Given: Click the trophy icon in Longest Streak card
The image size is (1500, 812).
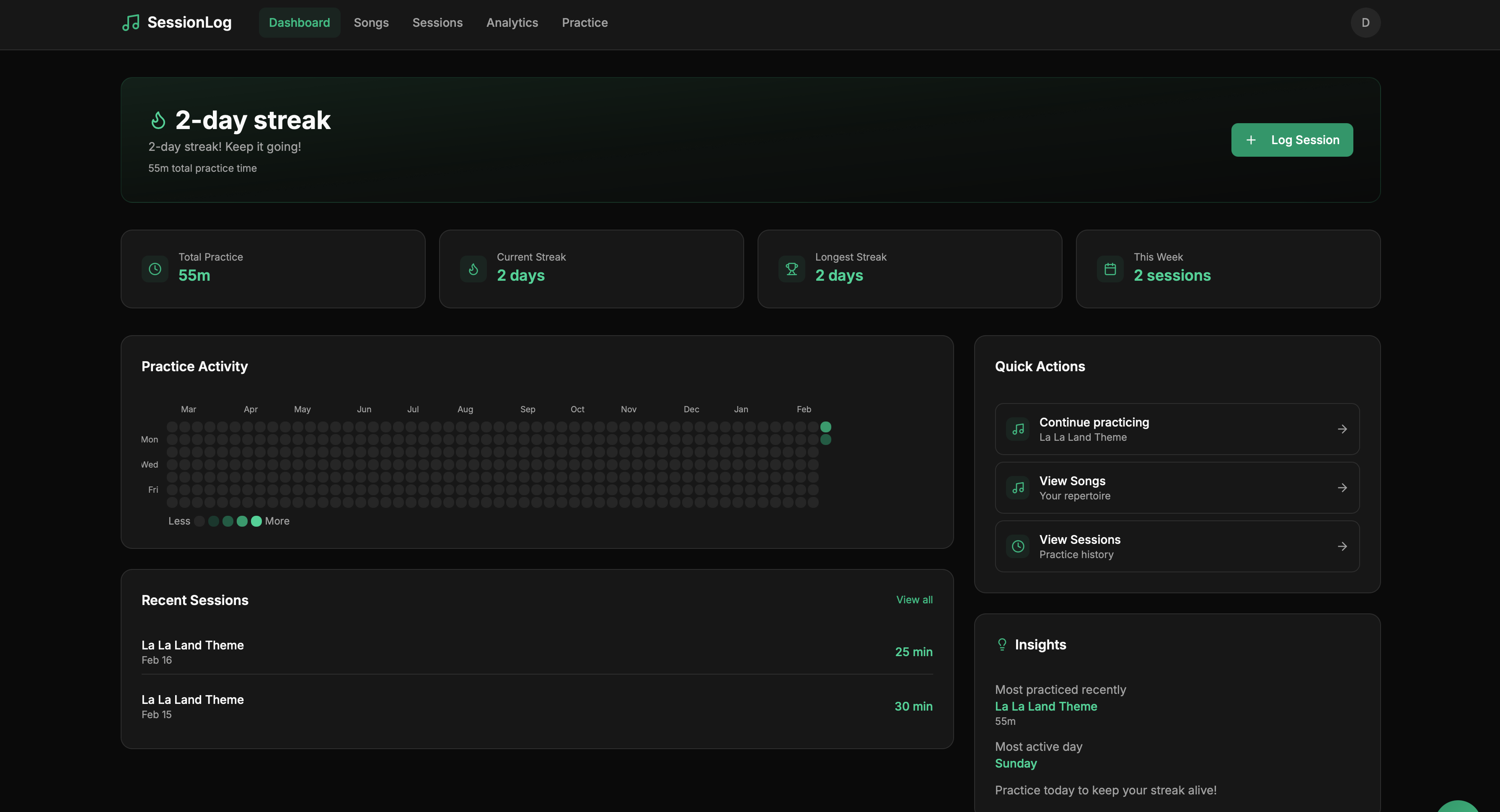Looking at the screenshot, I should (792, 269).
